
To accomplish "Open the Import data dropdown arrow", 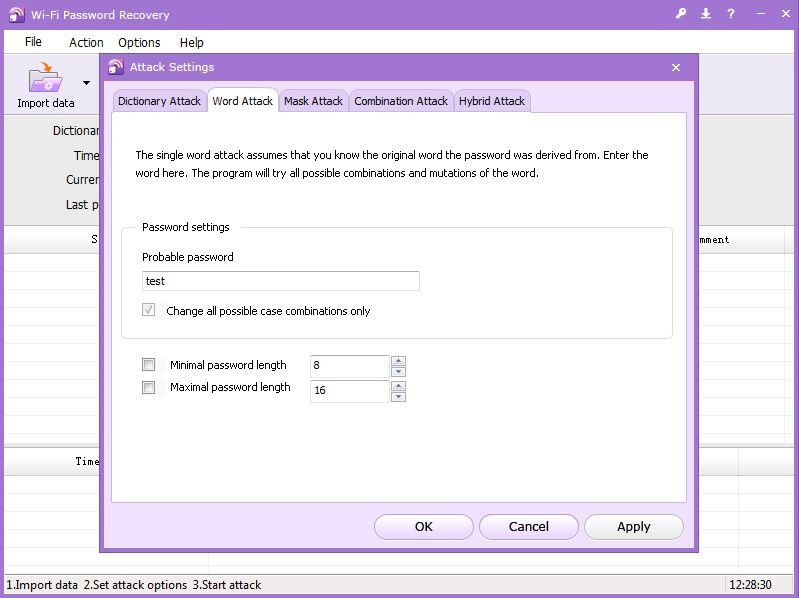I will pos(87,83).
